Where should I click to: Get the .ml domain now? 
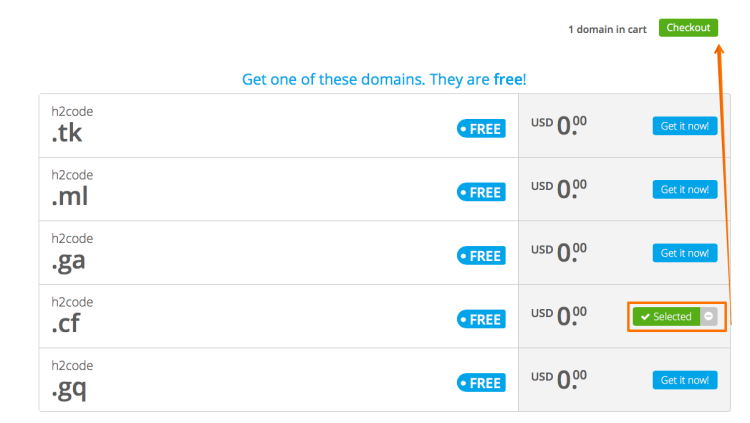click(x=685, y=189)
